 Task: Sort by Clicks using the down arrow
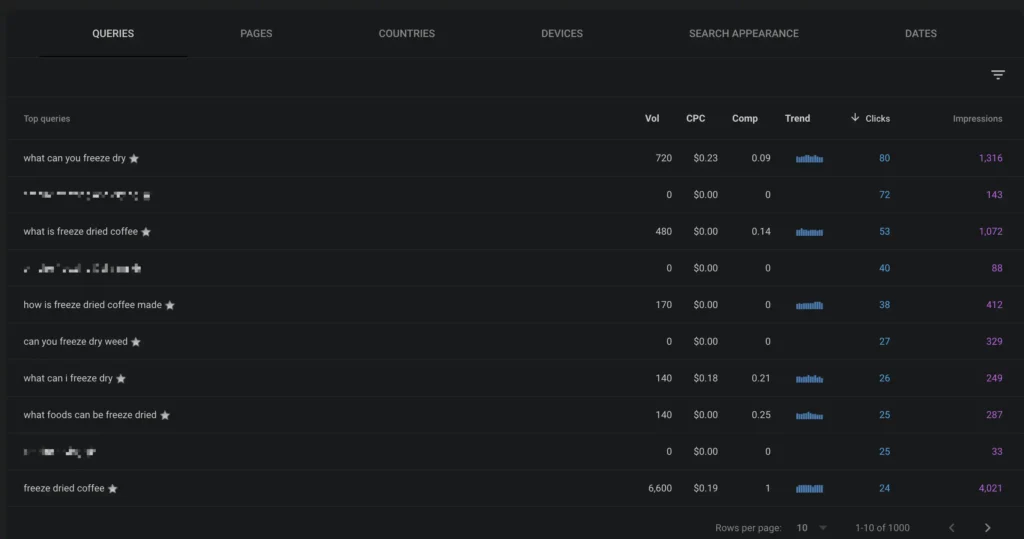[855, 118]
